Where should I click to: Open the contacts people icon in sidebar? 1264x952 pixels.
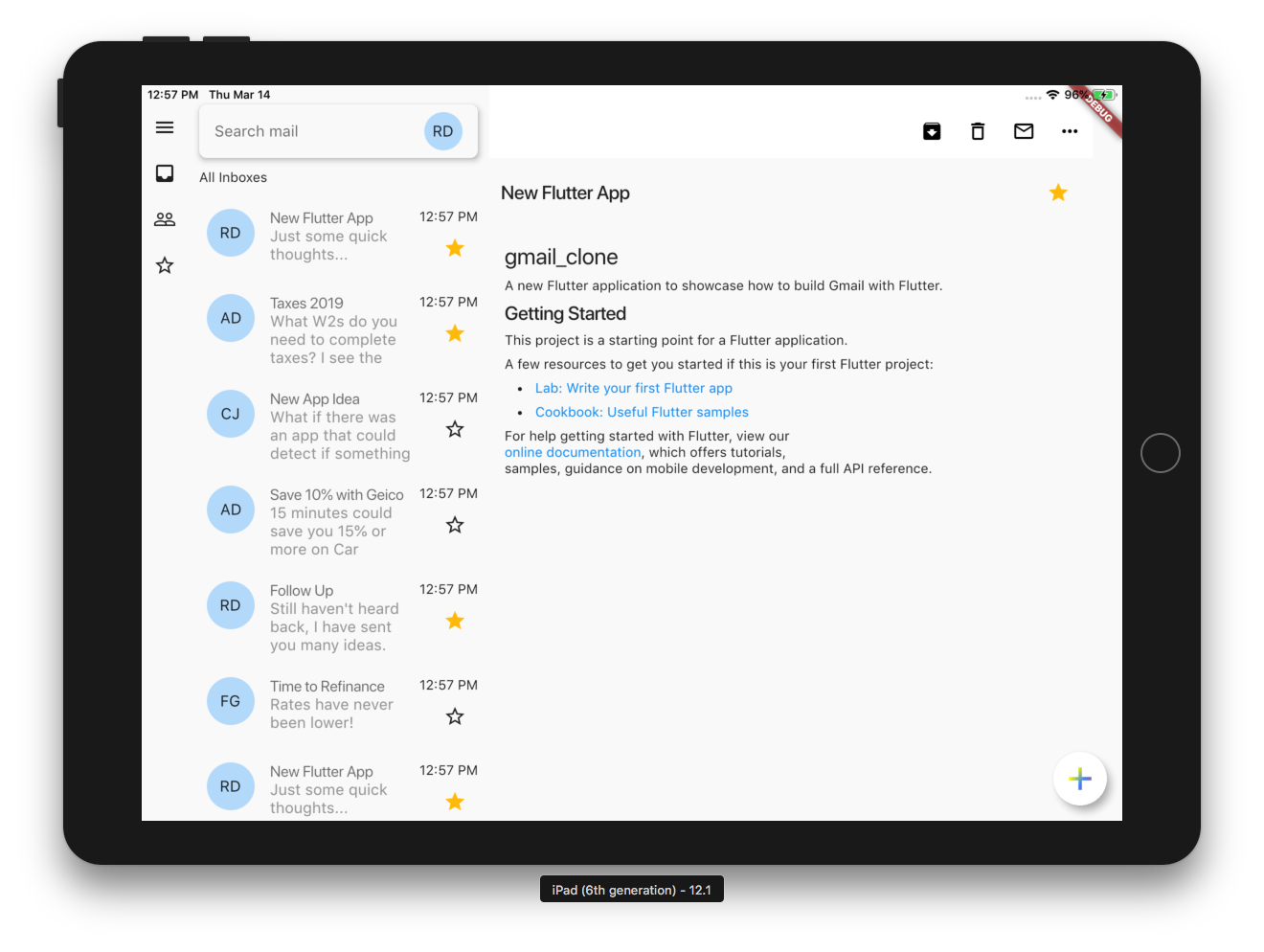click(x=165, y=219)
